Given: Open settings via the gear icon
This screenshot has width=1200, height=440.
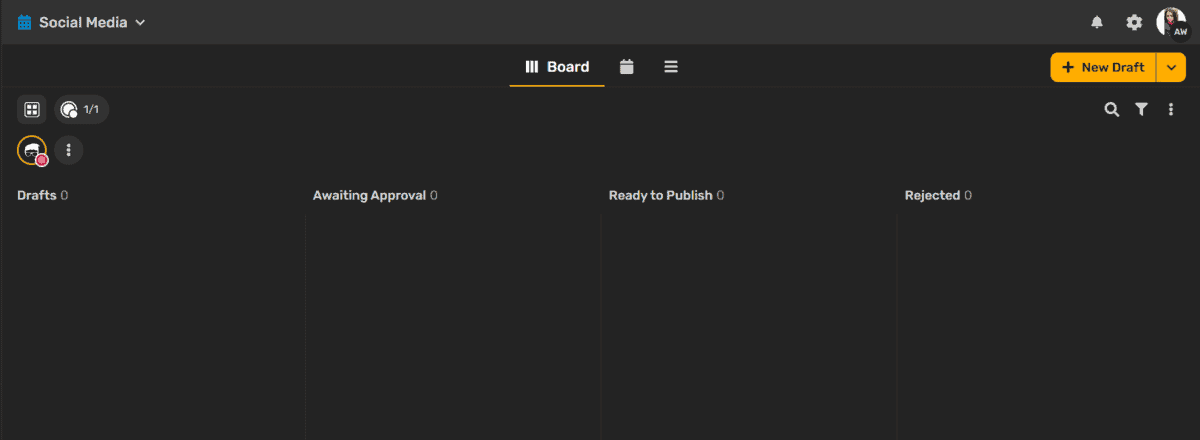Looking at the screenshot, I should pos(1134,22).
